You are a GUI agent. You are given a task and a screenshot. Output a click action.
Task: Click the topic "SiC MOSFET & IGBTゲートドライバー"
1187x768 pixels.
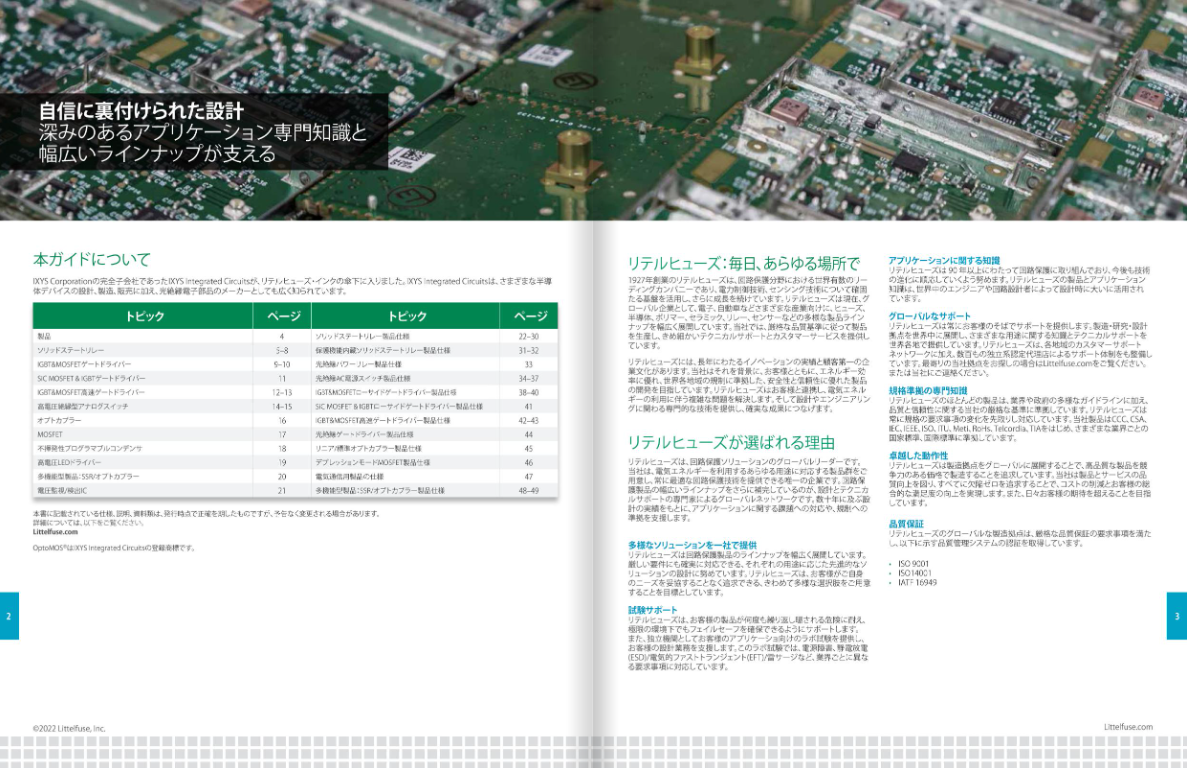(x=92, y=378)
